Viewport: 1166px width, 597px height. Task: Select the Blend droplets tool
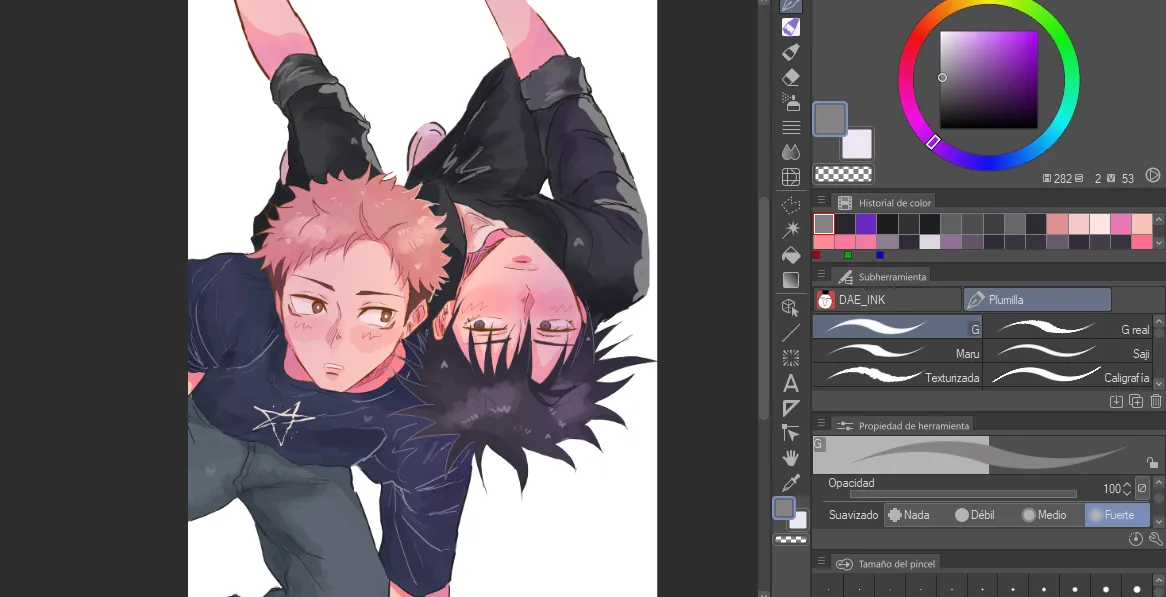(790, 152)
